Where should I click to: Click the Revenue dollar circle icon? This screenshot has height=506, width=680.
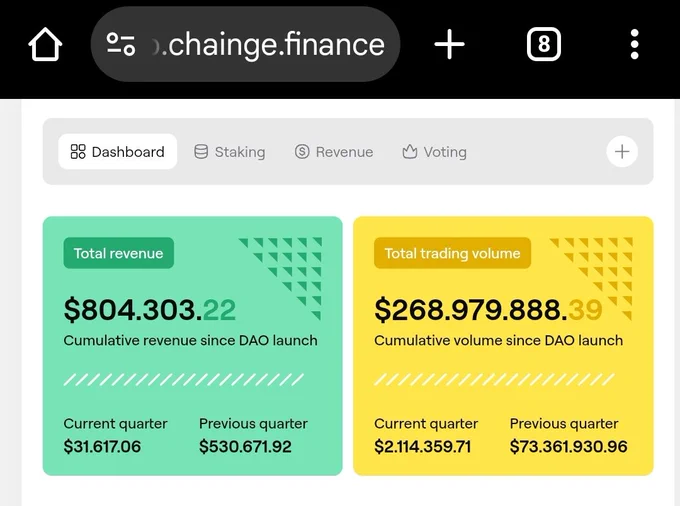click(302, 152)
